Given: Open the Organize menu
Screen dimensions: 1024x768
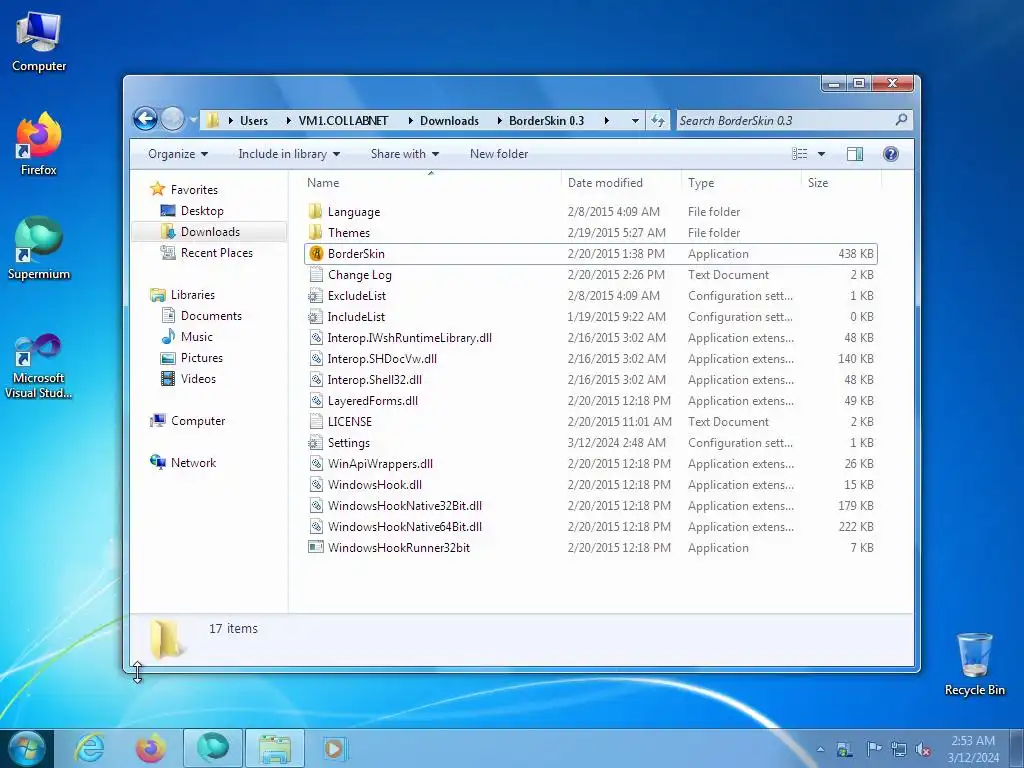Looking at the screenshot, I should tap(178, 154).
